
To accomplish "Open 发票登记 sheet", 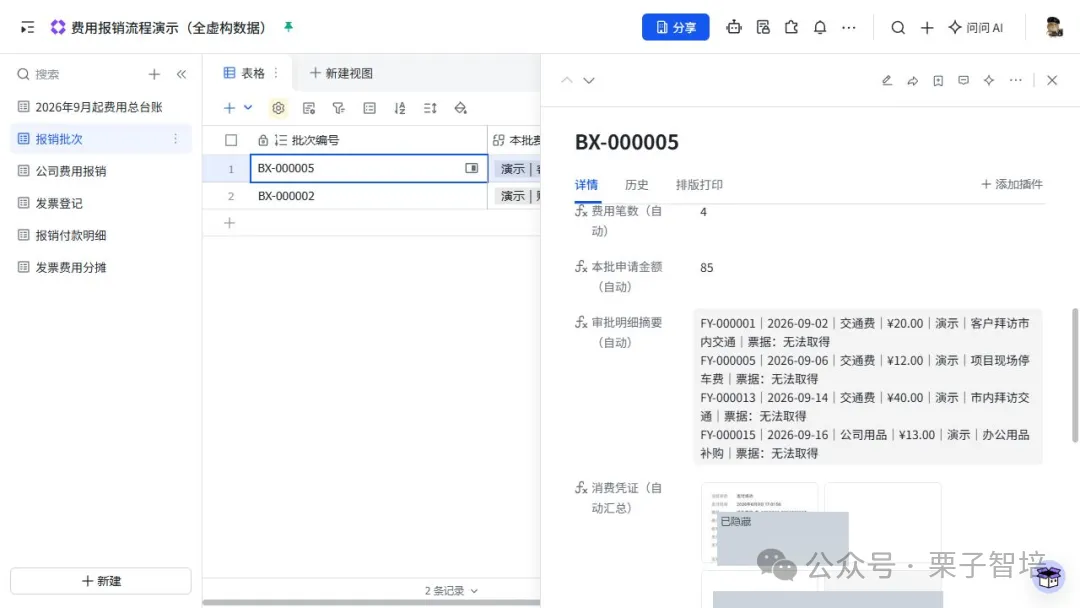I will 101,203.
